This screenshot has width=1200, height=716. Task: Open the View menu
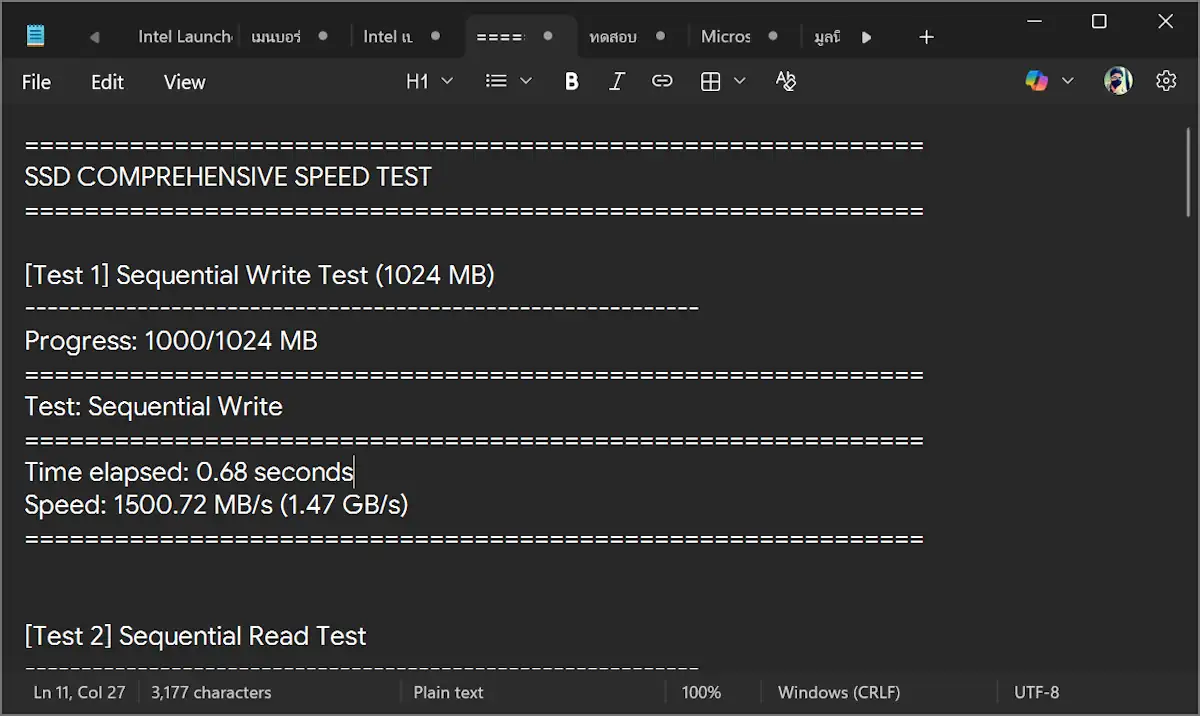(x=184, y=82)
